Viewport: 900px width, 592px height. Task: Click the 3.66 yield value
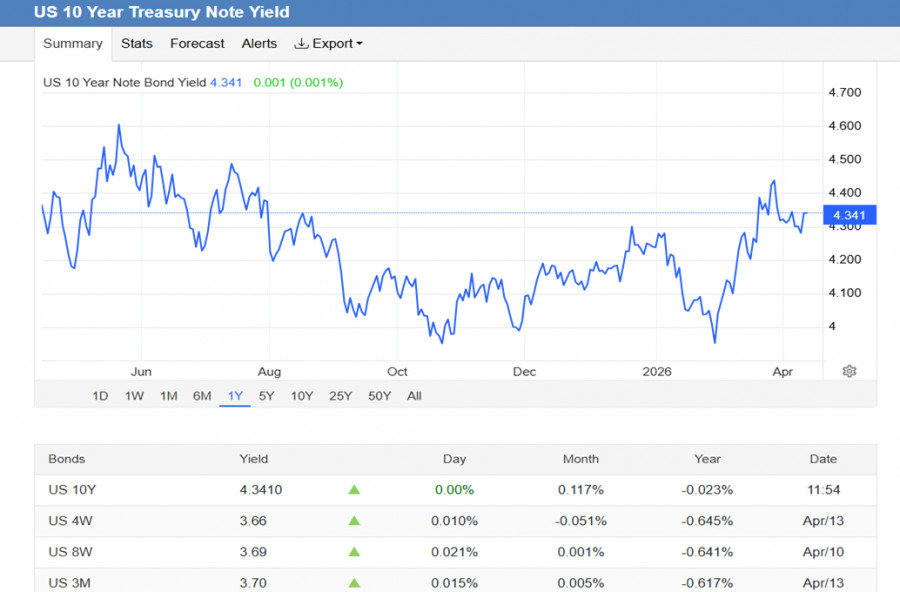253,521
